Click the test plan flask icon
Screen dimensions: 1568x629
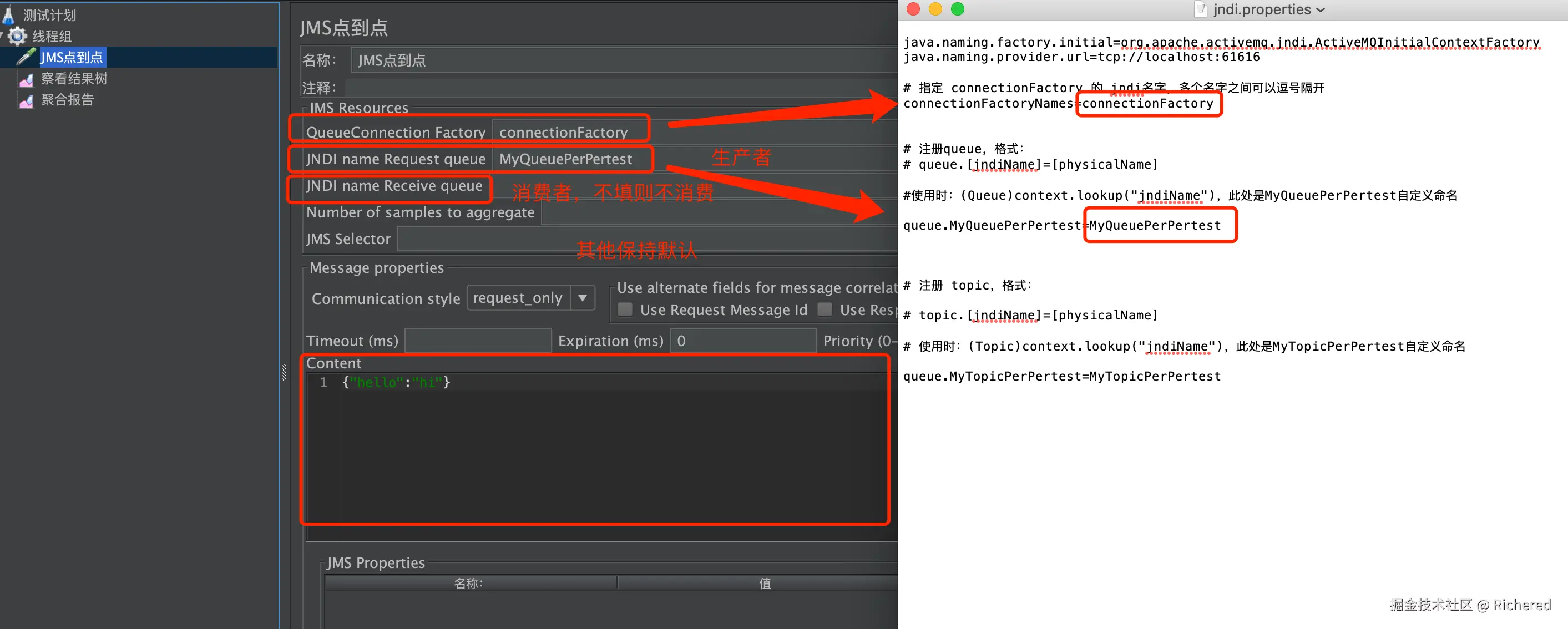tap(8, 14)
